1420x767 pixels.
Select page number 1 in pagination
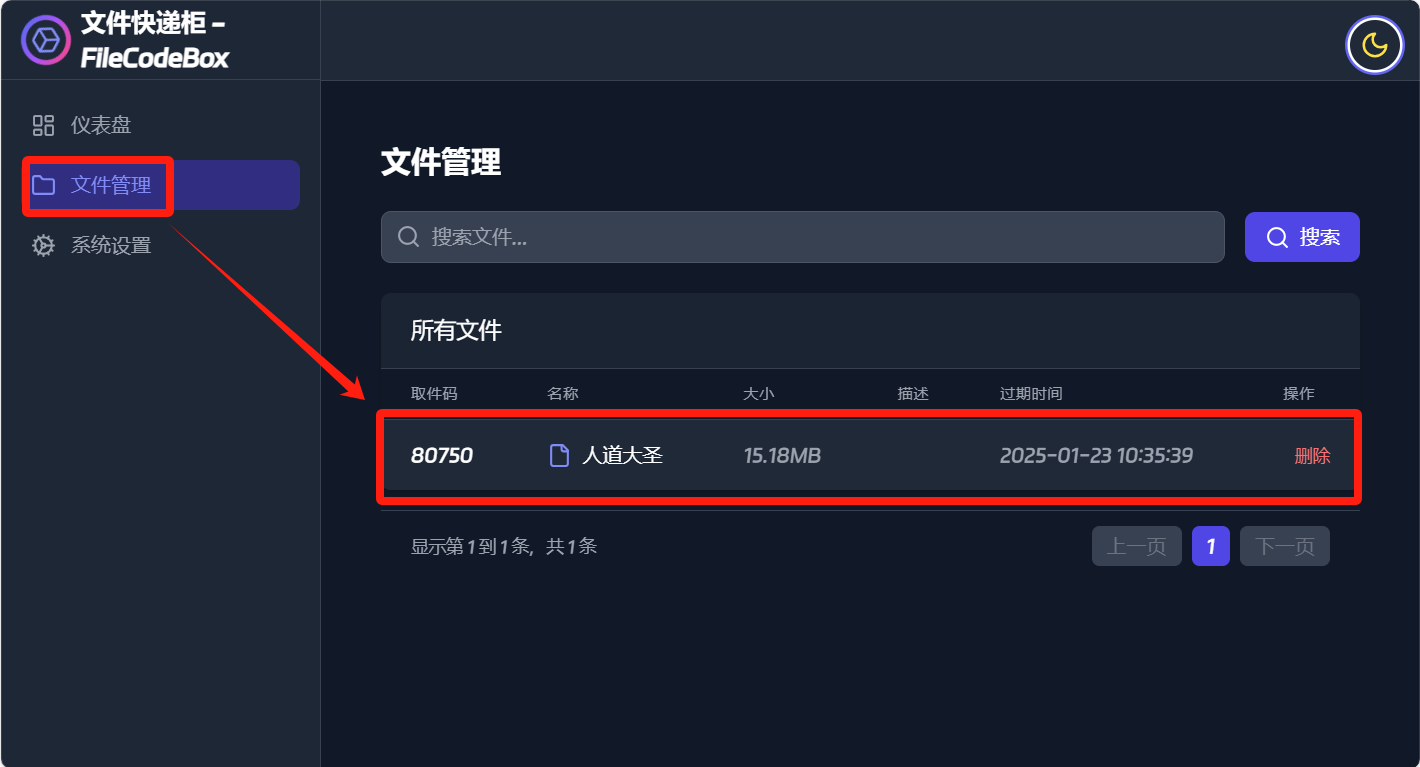click(1210, 546)
